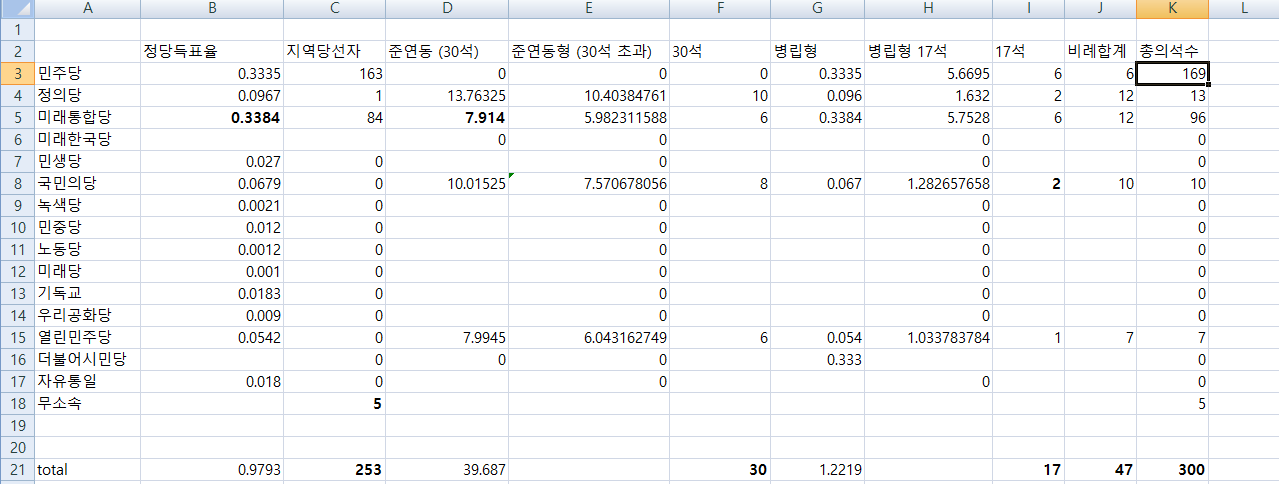Viewport: 1279px width, 484px height.
Task: Select the 녹색당 party cell
Action: click(87, 206)
